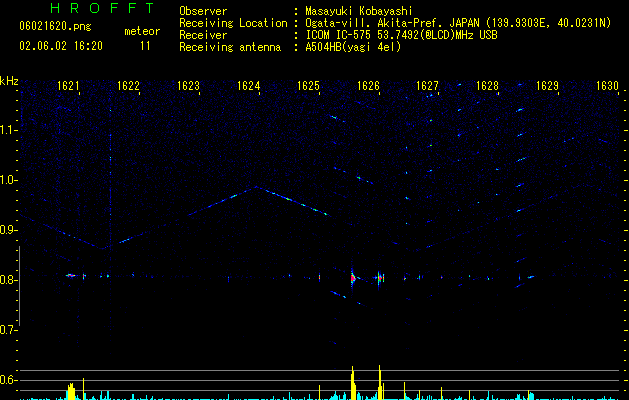Image resolution: width=629 pixels, height=400 pixels.
Task: Click the A504HB(yagi 4el) antenna text
Action: (x=353, y=47)
